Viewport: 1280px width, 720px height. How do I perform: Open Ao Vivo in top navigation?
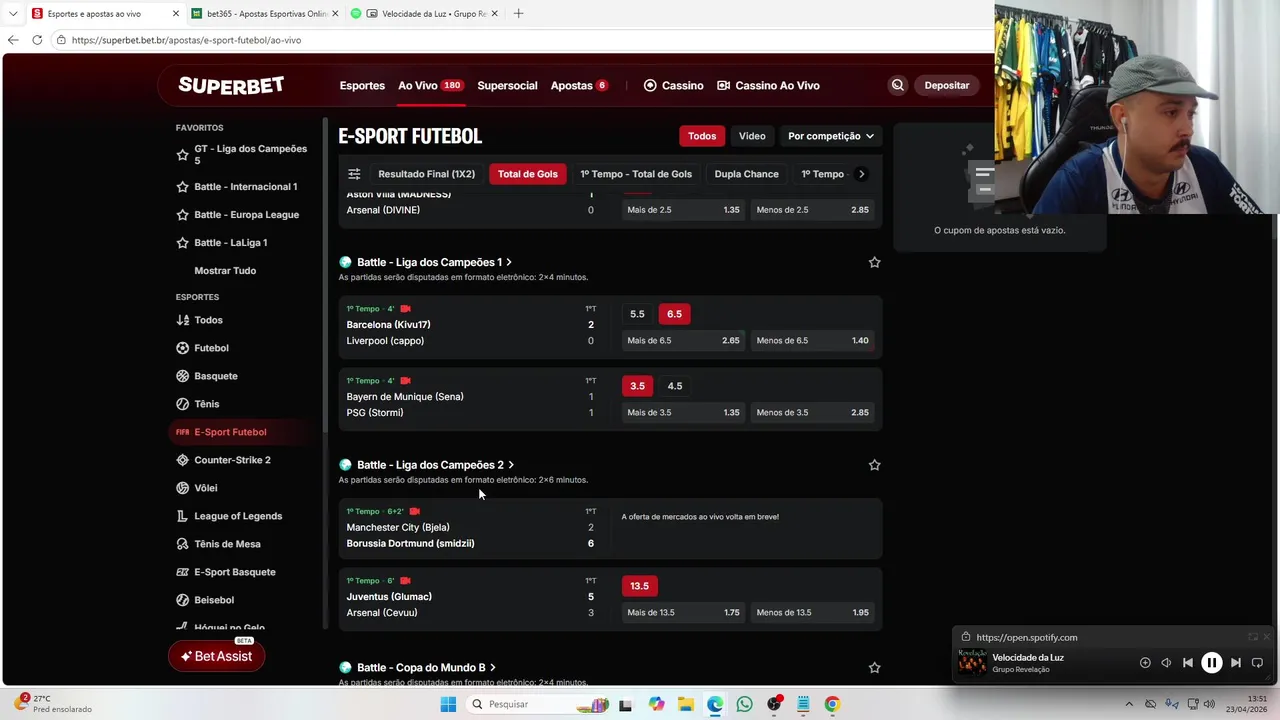pos(430,85)
